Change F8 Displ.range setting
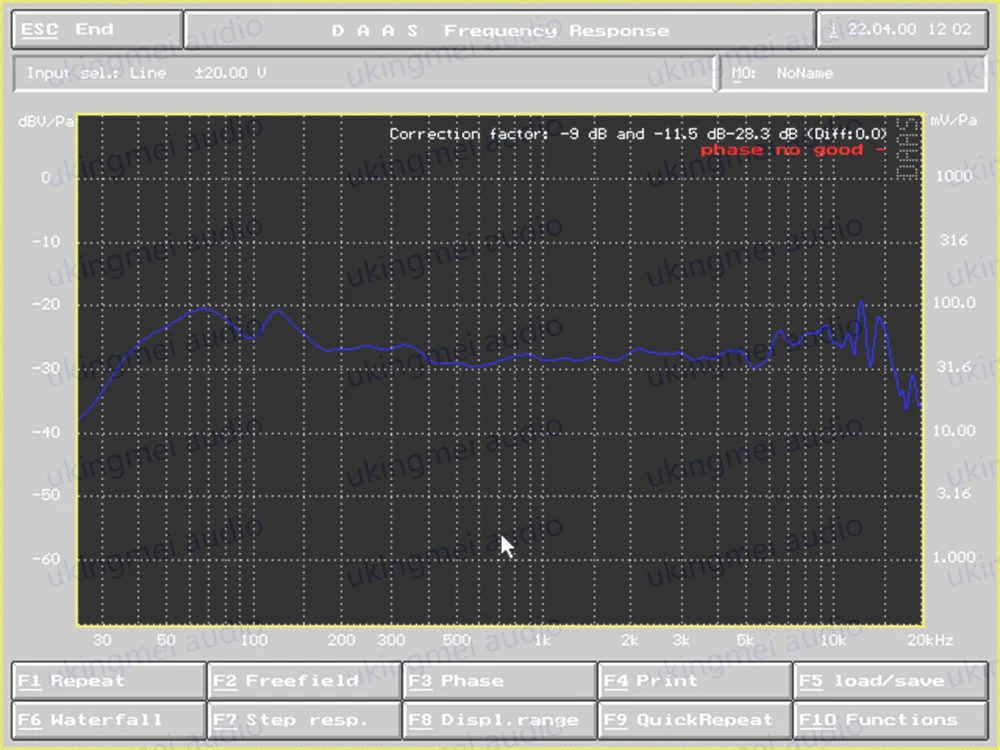1000x750 pixels. point(500,720)
